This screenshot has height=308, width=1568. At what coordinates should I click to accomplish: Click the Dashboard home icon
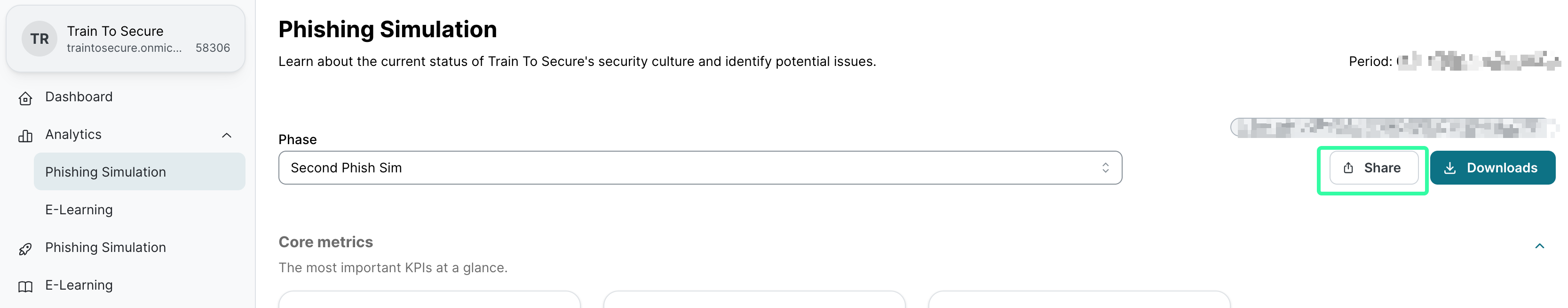[x=25, y=98]
